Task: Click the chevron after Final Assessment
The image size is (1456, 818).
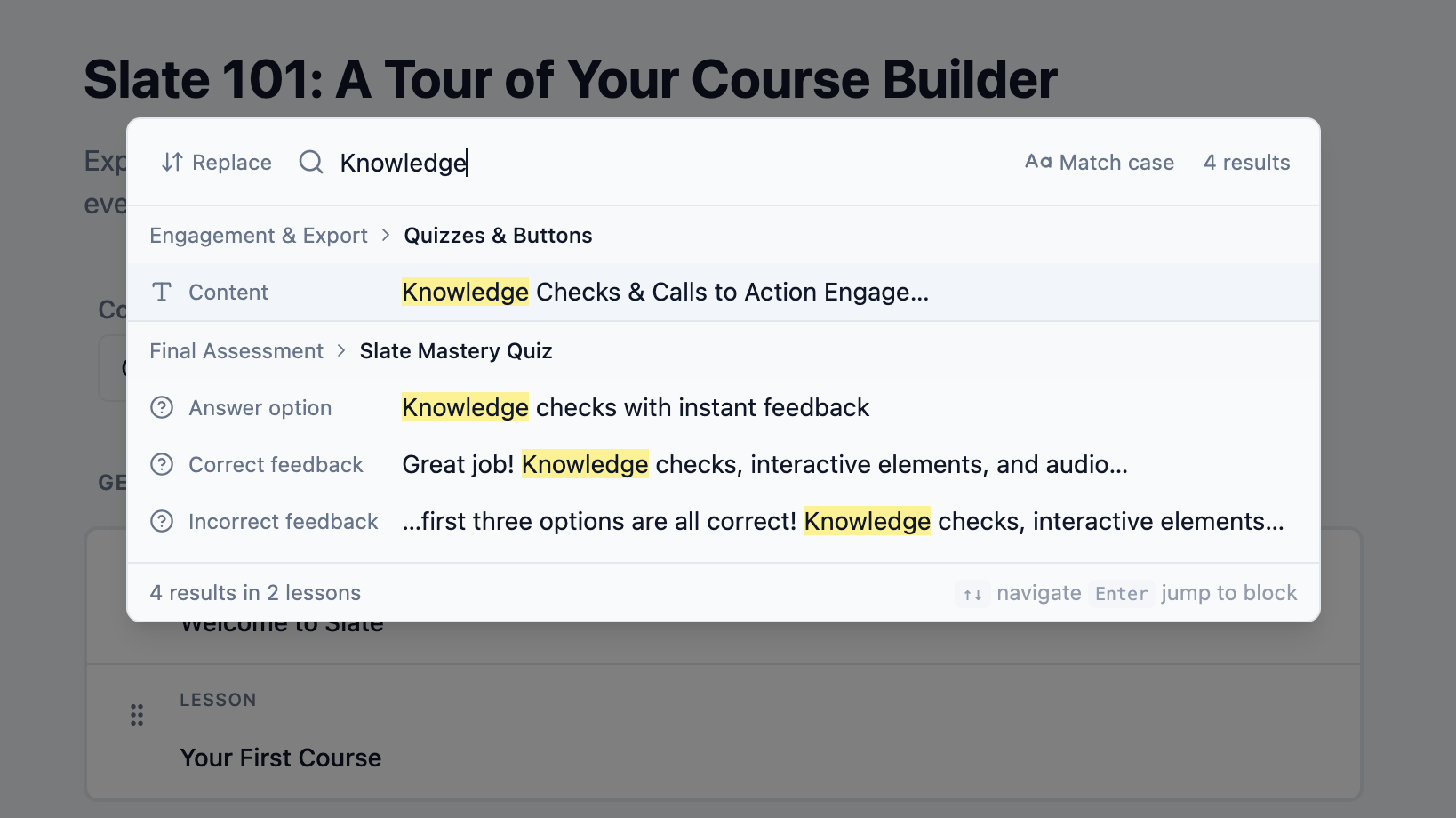Action: click(340, 350)
